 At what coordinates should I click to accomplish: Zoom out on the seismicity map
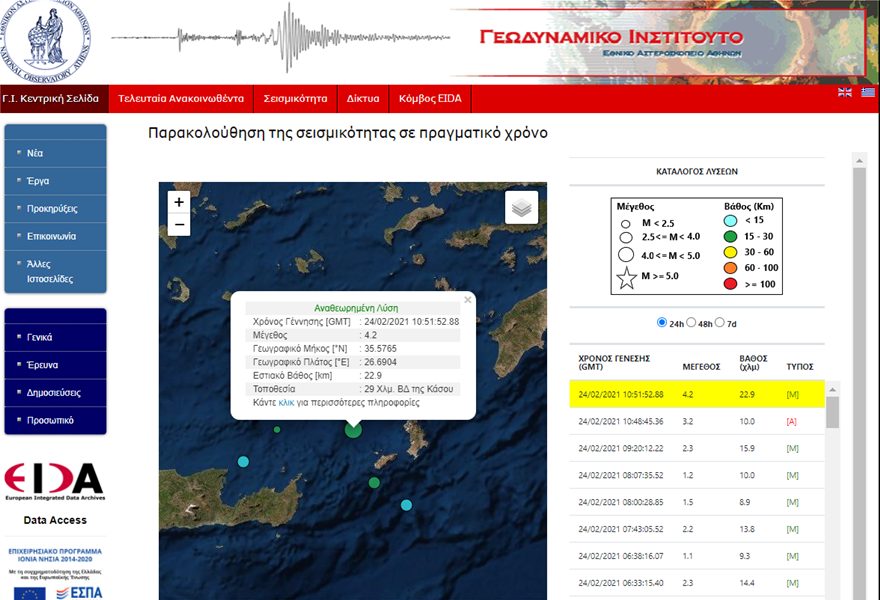point(179,225)
